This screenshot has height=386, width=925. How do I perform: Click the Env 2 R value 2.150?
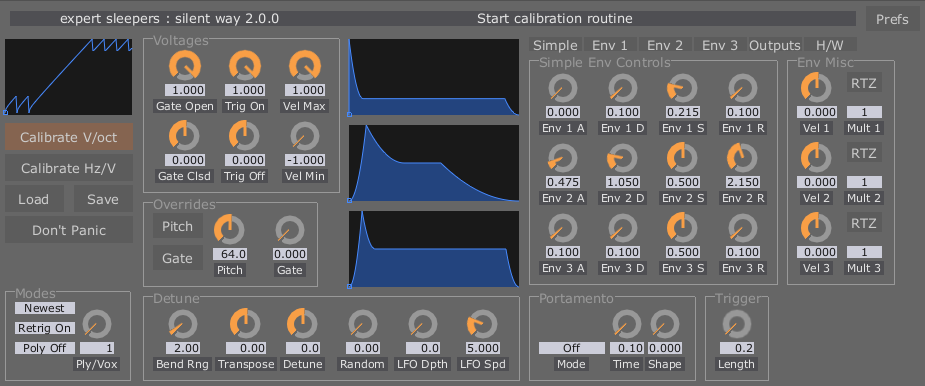click(x=743, y=182)
